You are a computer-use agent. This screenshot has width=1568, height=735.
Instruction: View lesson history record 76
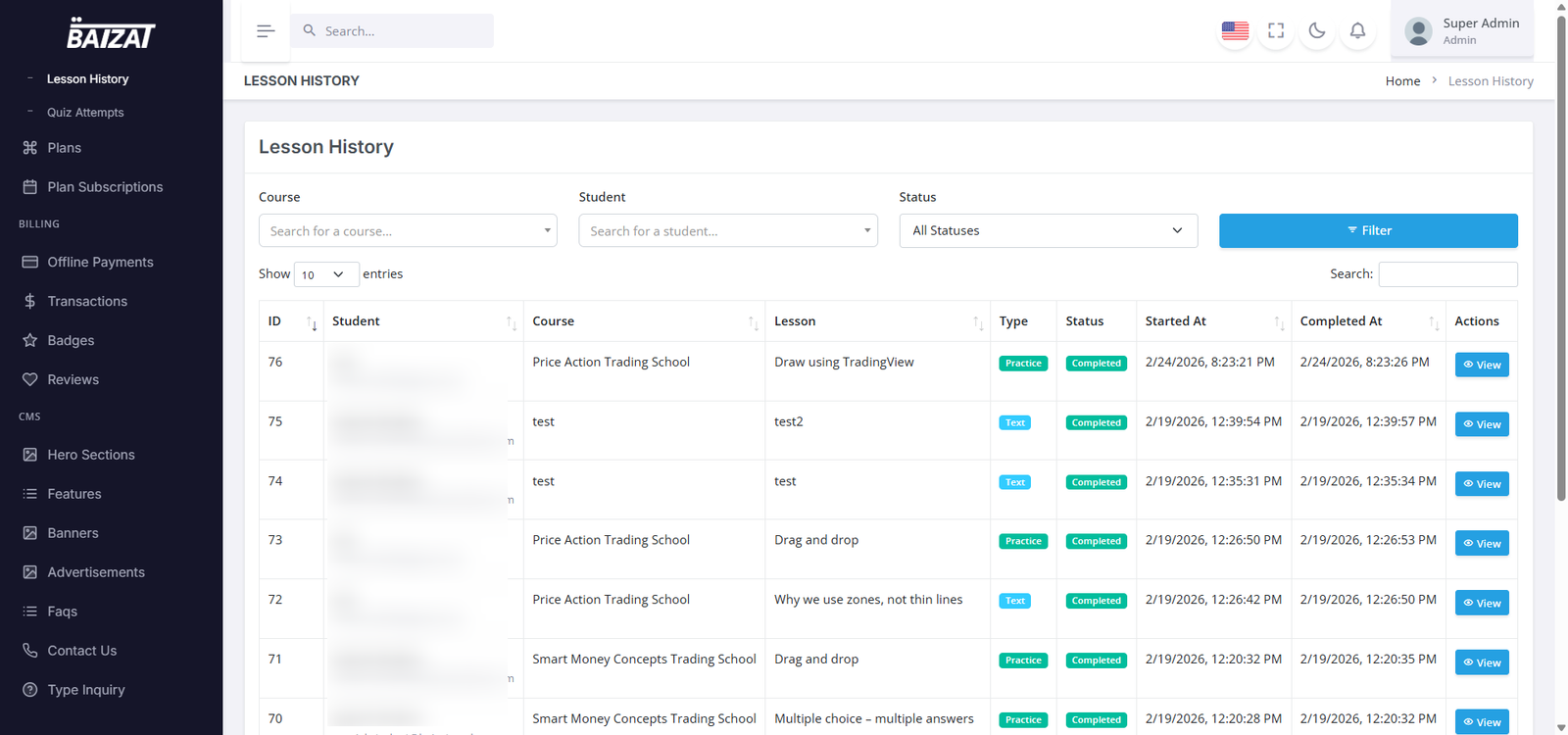(1481, 365)
